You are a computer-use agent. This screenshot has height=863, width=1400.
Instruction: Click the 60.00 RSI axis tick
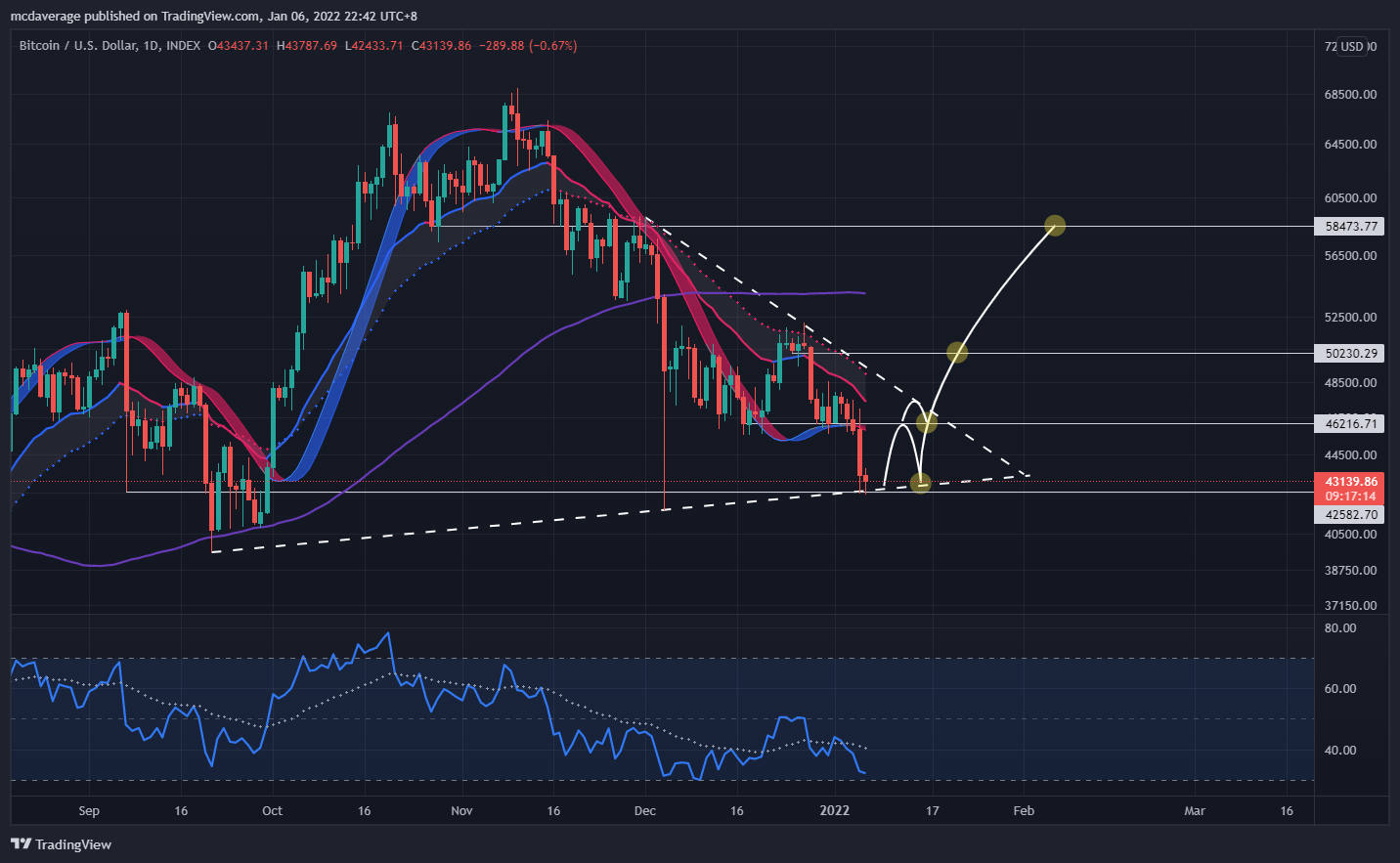click(x=1340, y=689)
